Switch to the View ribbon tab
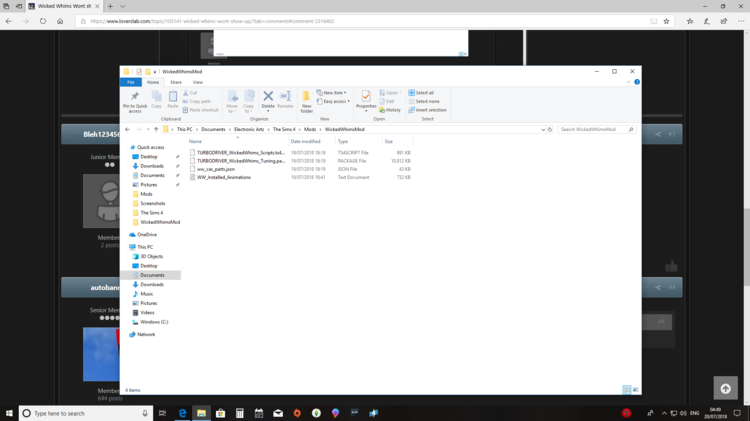 [198, 82]
